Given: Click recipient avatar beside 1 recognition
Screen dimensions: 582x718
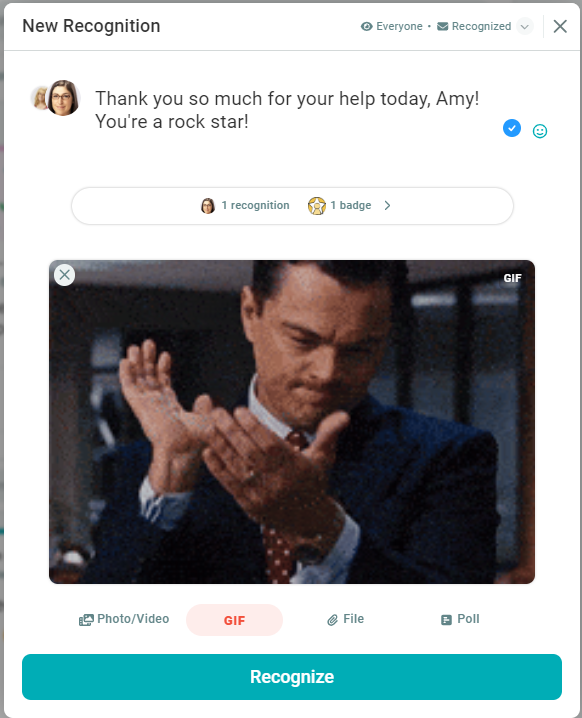Looking at the screenshot, I should click(208, 206).
